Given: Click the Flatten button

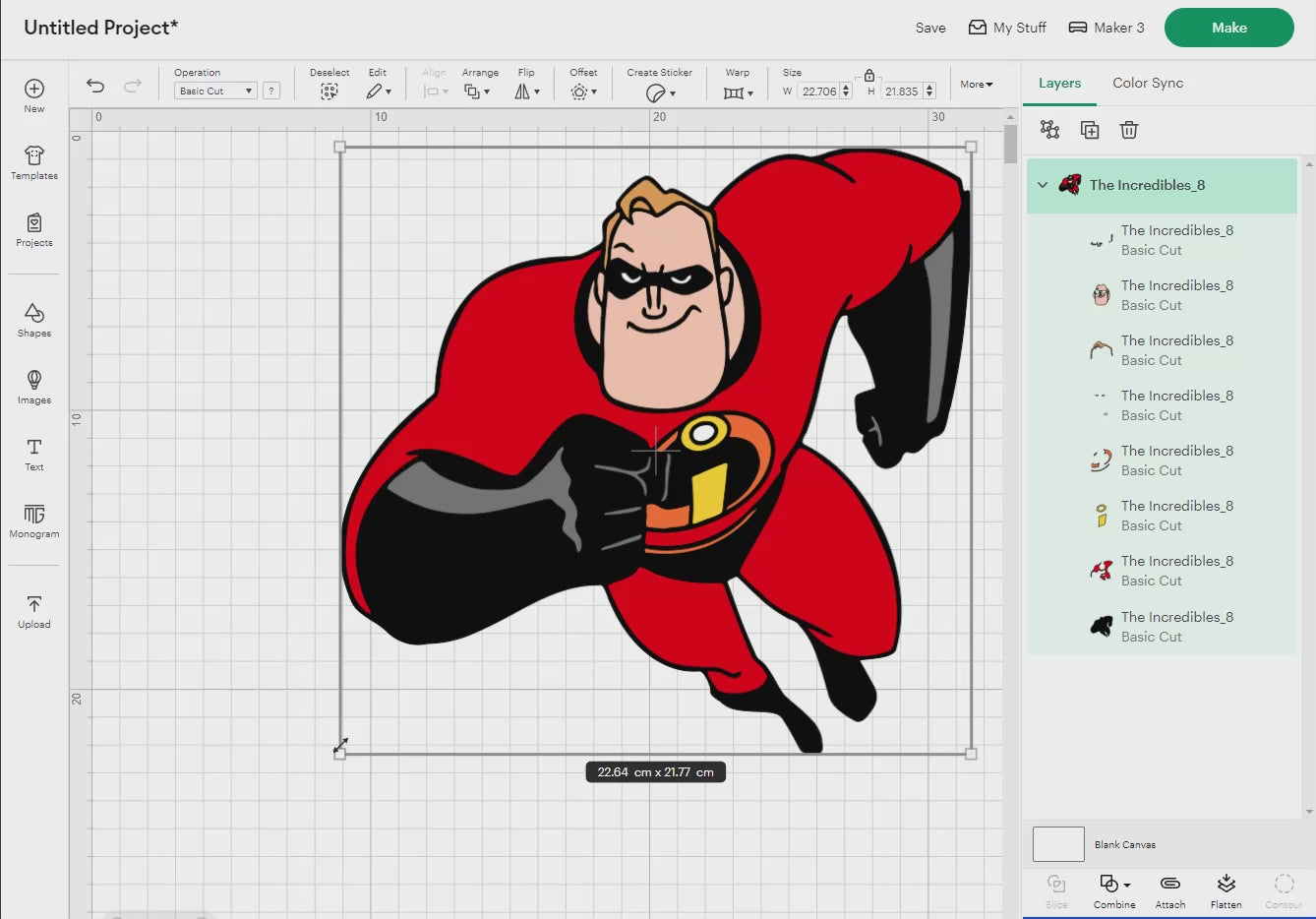Looking at the screenshot, I should pos(1226,891).
